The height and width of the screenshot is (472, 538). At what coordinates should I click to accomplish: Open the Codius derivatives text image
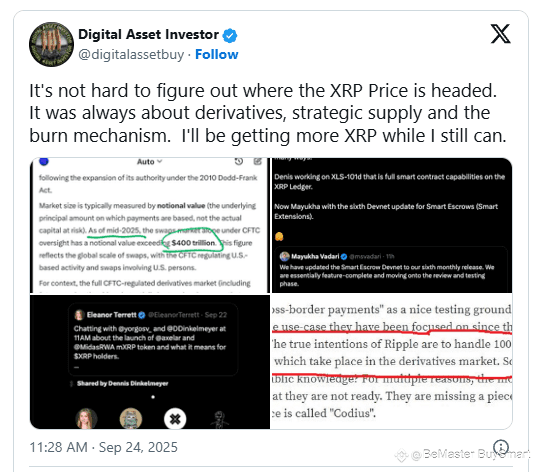391,362
